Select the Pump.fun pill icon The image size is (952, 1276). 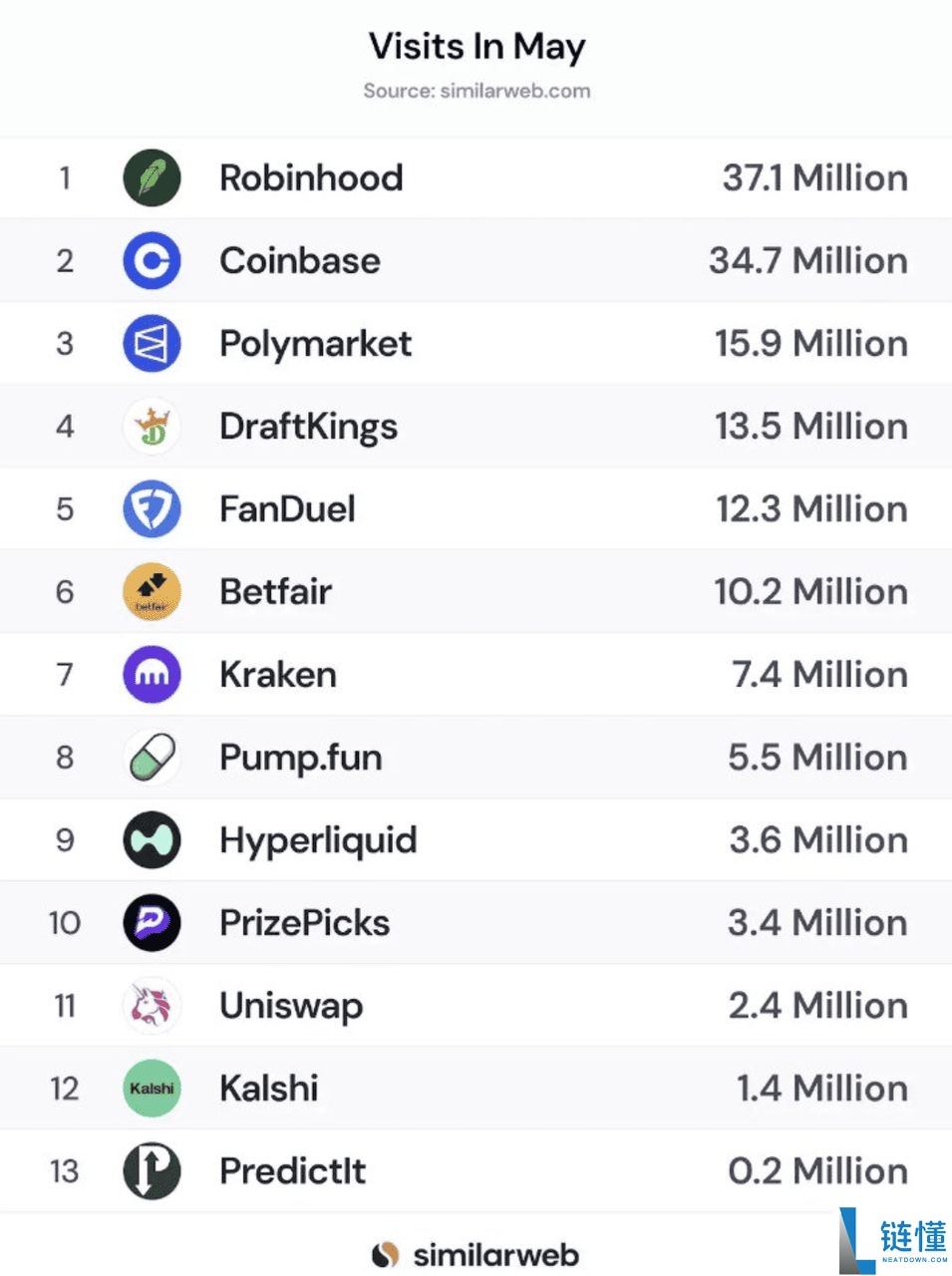[x=152, y=758]
